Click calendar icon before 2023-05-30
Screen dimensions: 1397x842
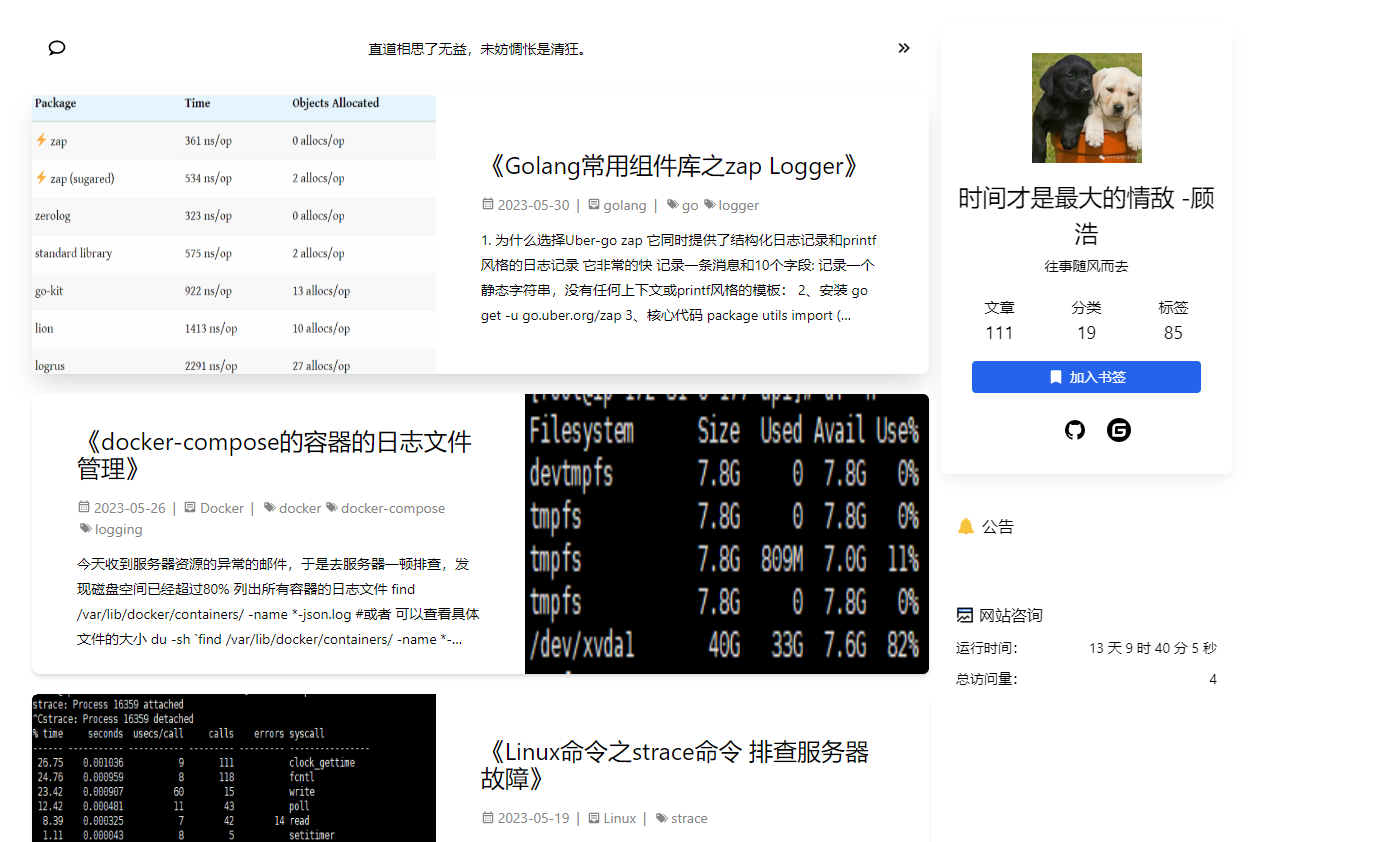pyautogui.click(x=488, y=204)
